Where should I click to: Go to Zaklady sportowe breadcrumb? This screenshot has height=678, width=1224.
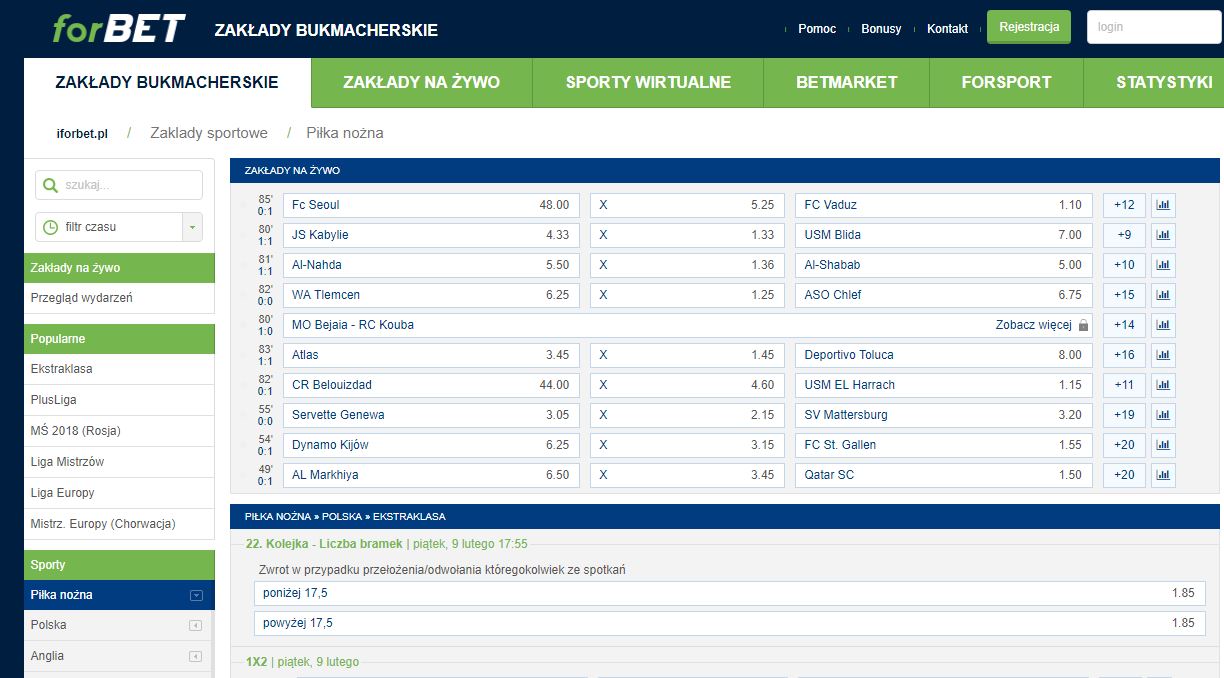coord(209,133)
